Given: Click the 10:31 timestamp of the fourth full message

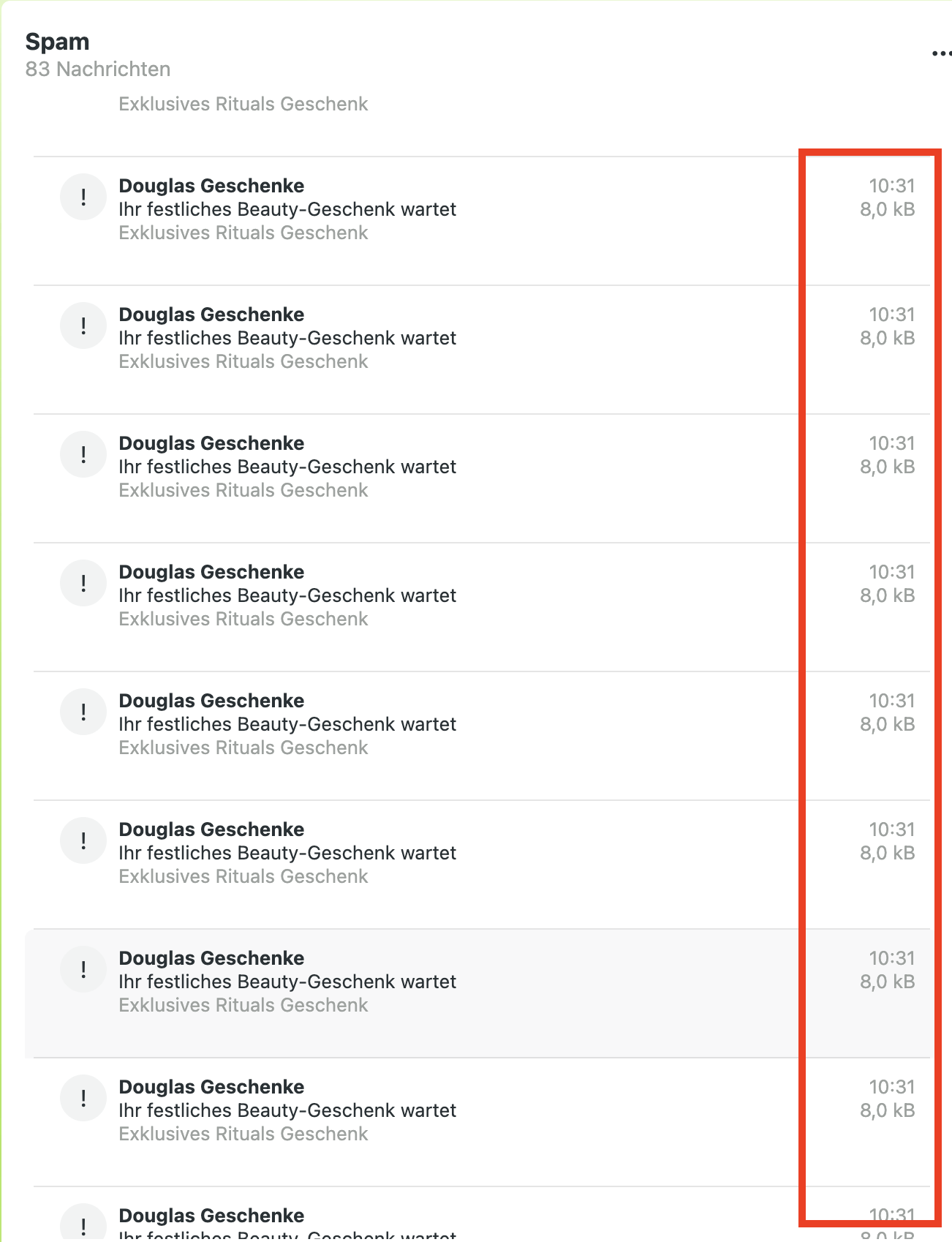Looking at the screenshot, I should [x=891, y=572].
